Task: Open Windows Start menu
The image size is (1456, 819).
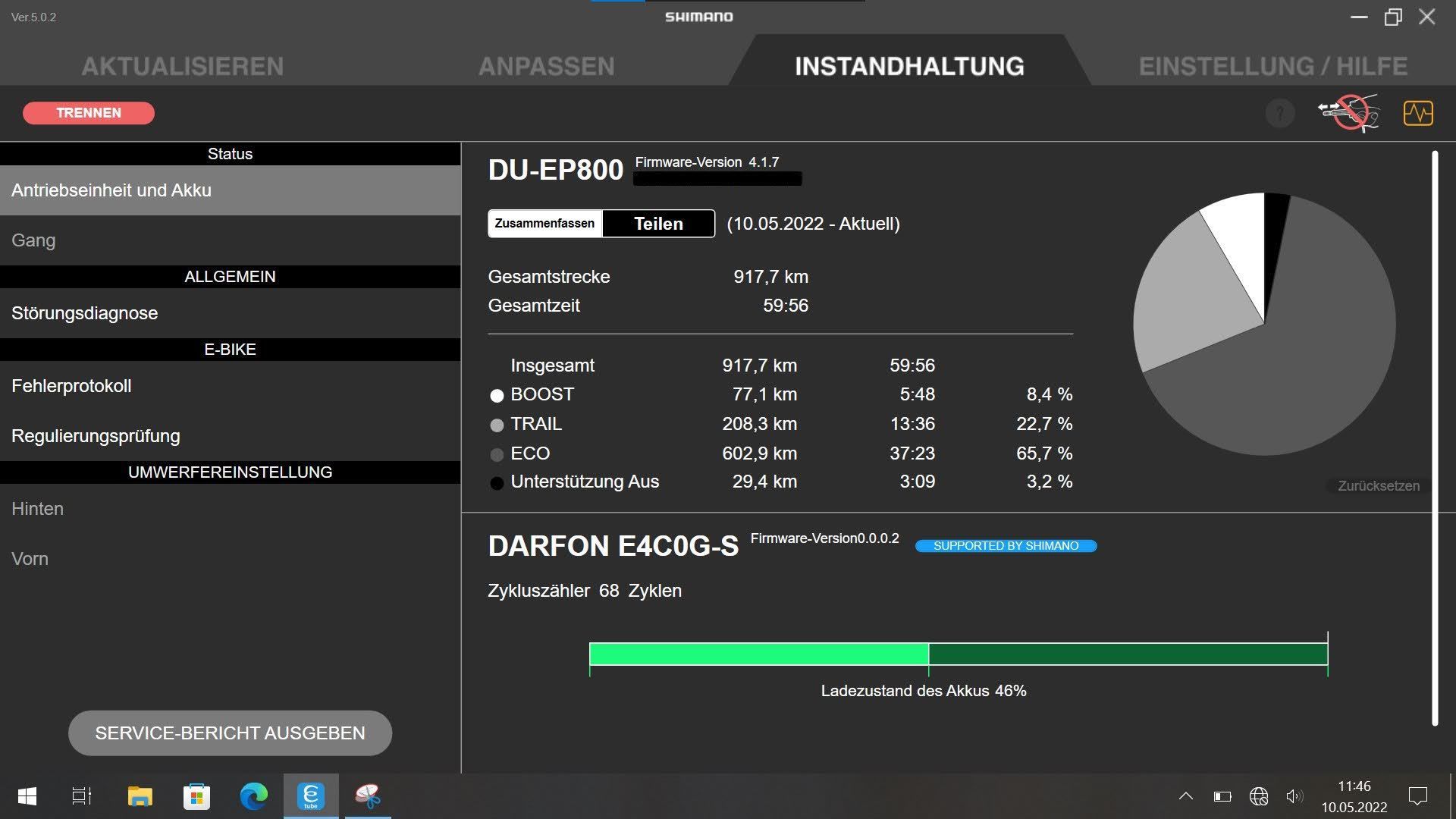Action: click(27, 796)
